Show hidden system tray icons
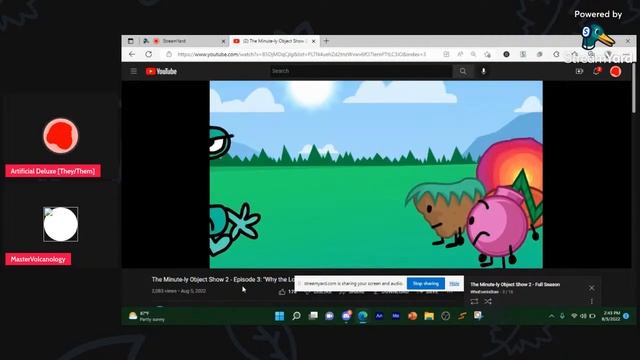 pos(551,316)
